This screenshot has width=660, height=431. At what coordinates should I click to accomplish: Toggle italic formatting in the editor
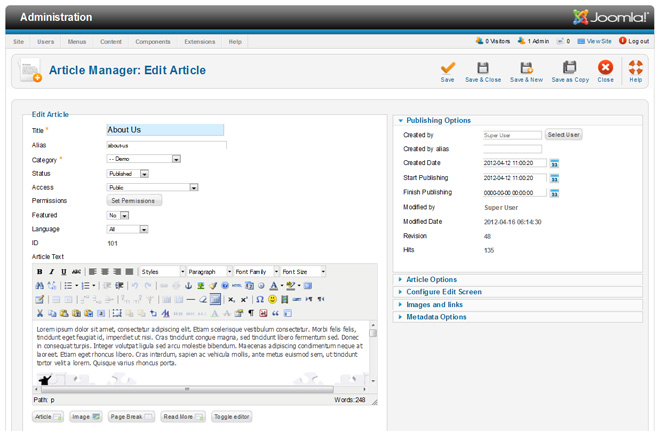point(52,272)
